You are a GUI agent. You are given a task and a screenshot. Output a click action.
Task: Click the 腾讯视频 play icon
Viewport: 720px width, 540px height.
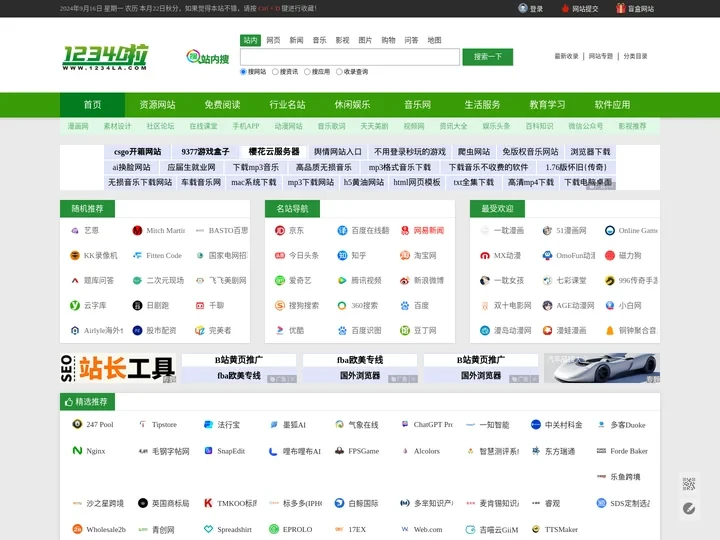pyautogui.click(x=342, y=280)
